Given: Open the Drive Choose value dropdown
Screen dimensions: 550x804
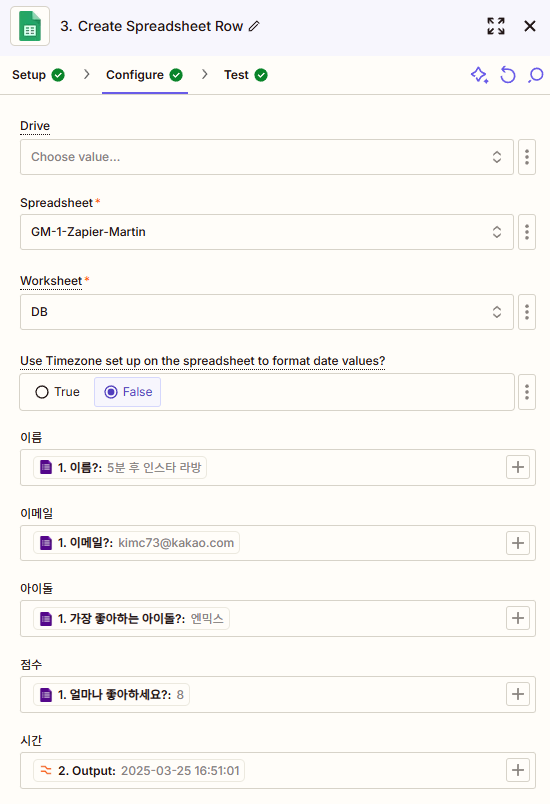Looking at the screenshot, I should (267, 157).
